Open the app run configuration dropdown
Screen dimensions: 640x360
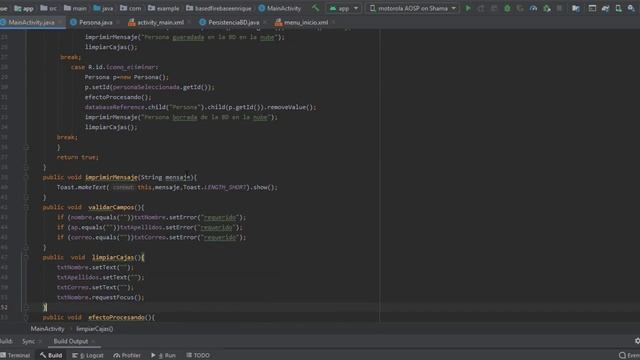[x=344, y=8]
